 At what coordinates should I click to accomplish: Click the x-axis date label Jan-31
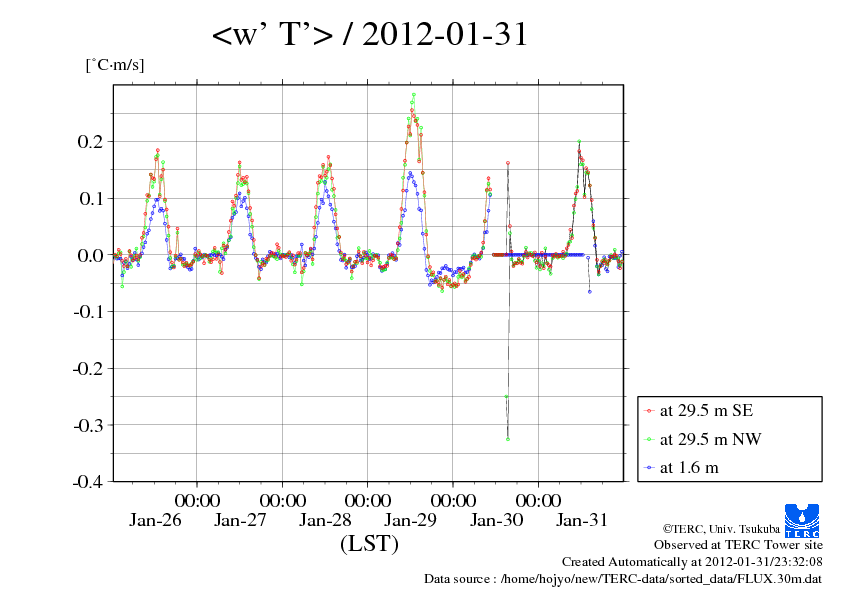click(582, 520)
